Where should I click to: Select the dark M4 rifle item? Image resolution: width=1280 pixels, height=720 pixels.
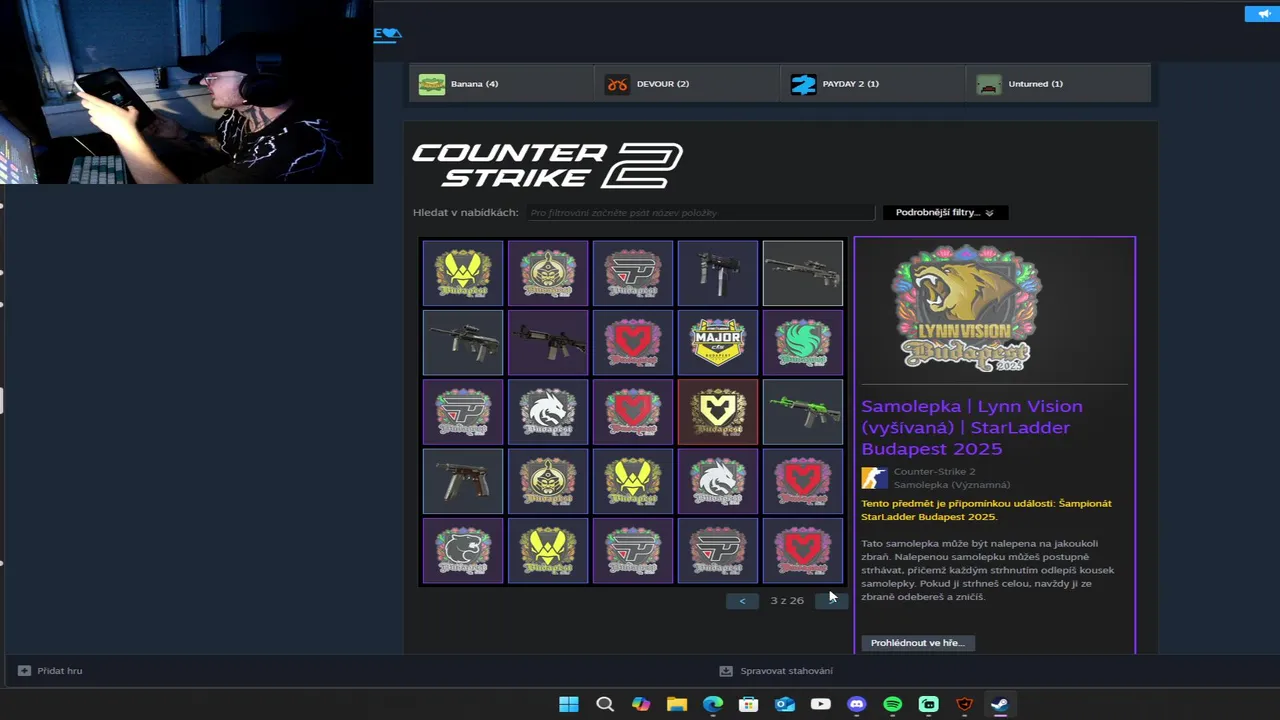(x=548, y=342)
